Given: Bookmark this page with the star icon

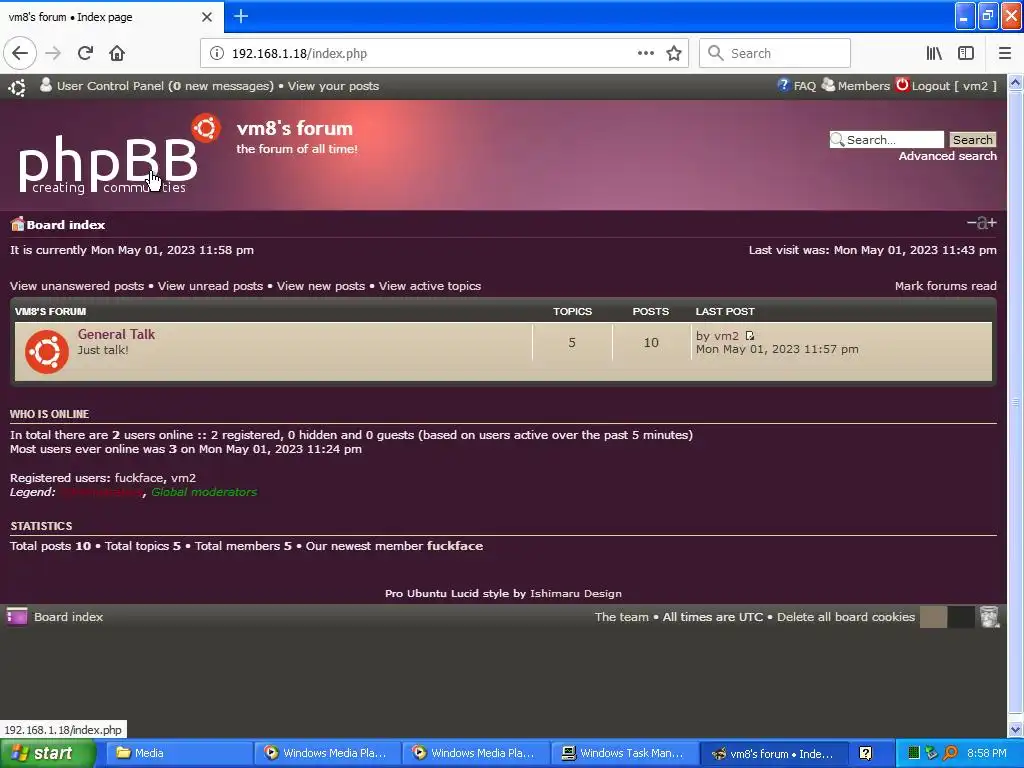Looking at the screenshot, I should (674, 53).
